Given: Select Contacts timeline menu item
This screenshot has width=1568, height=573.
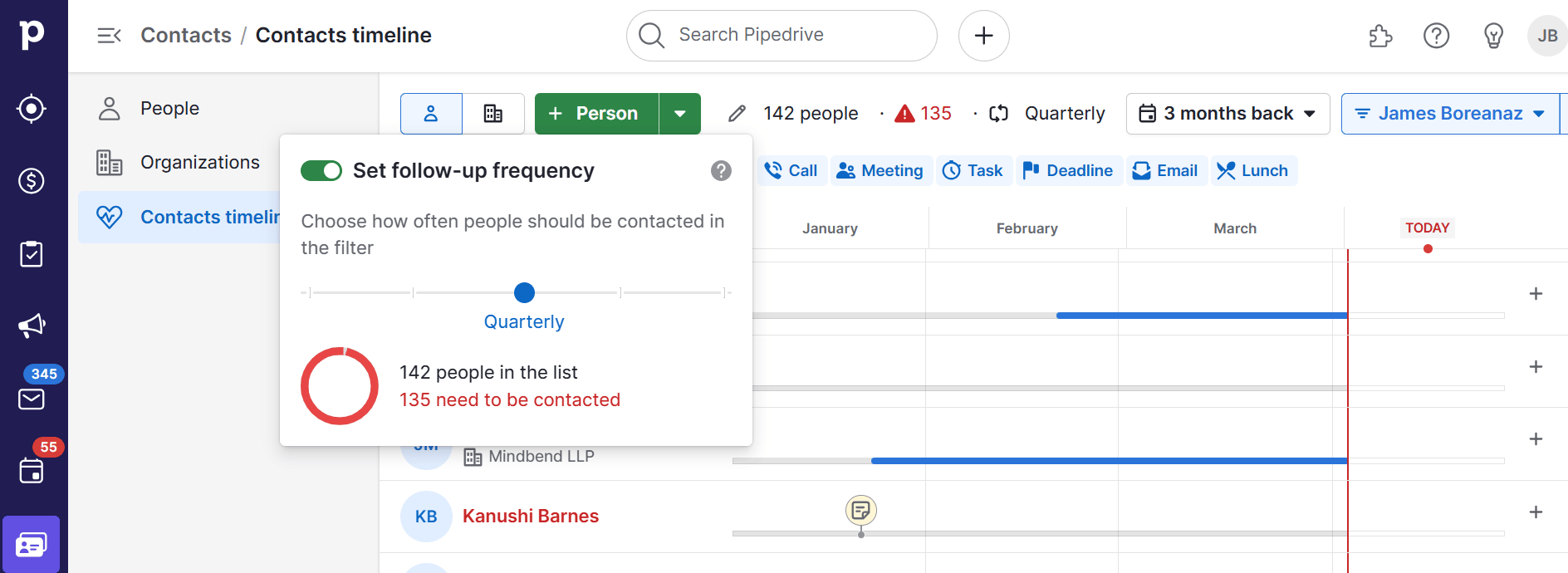Looking at the screenshot, I should click(x=181, y=218).
